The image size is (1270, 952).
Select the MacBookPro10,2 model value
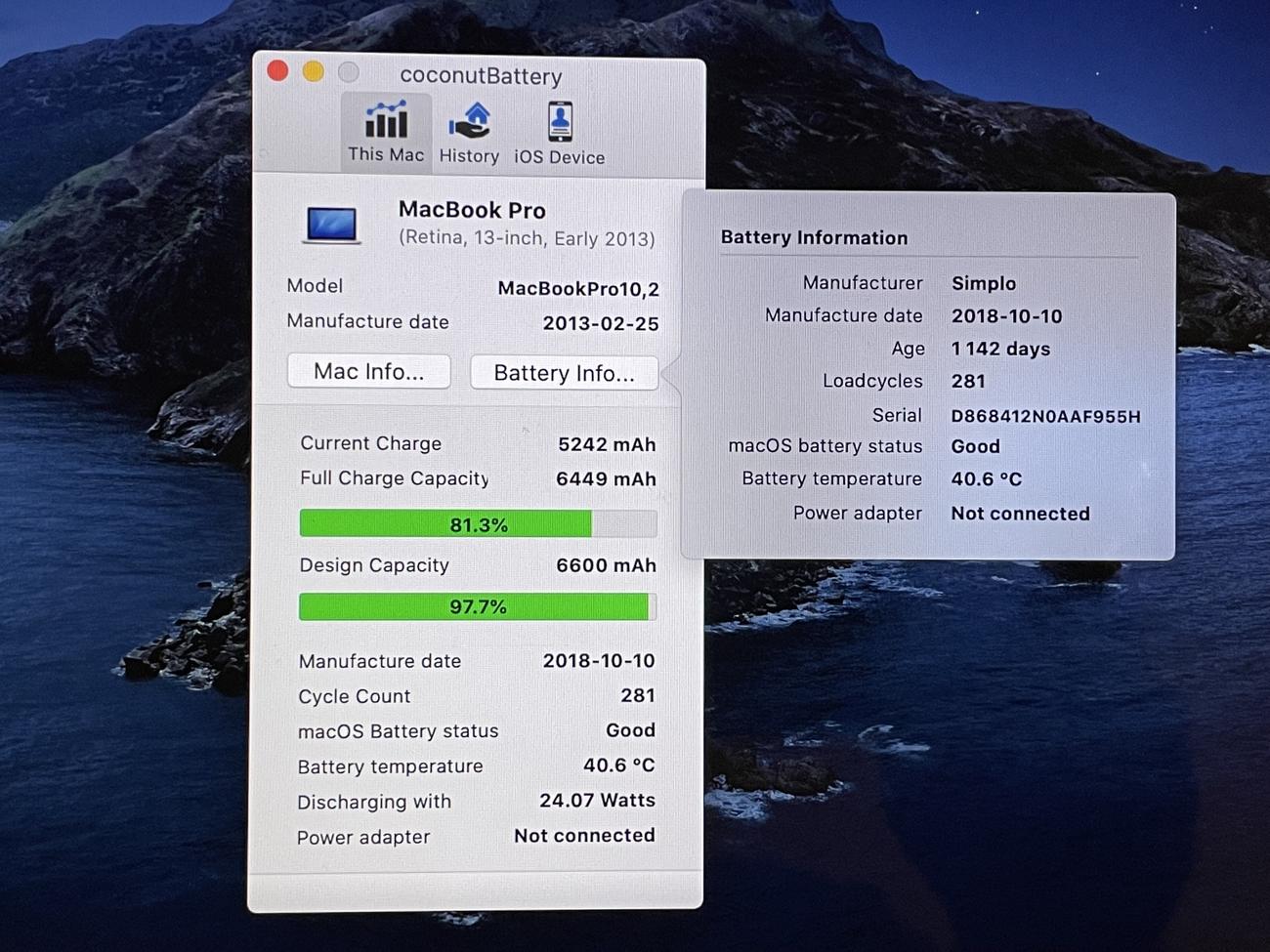pyautogui.click(x=578, y=288)
